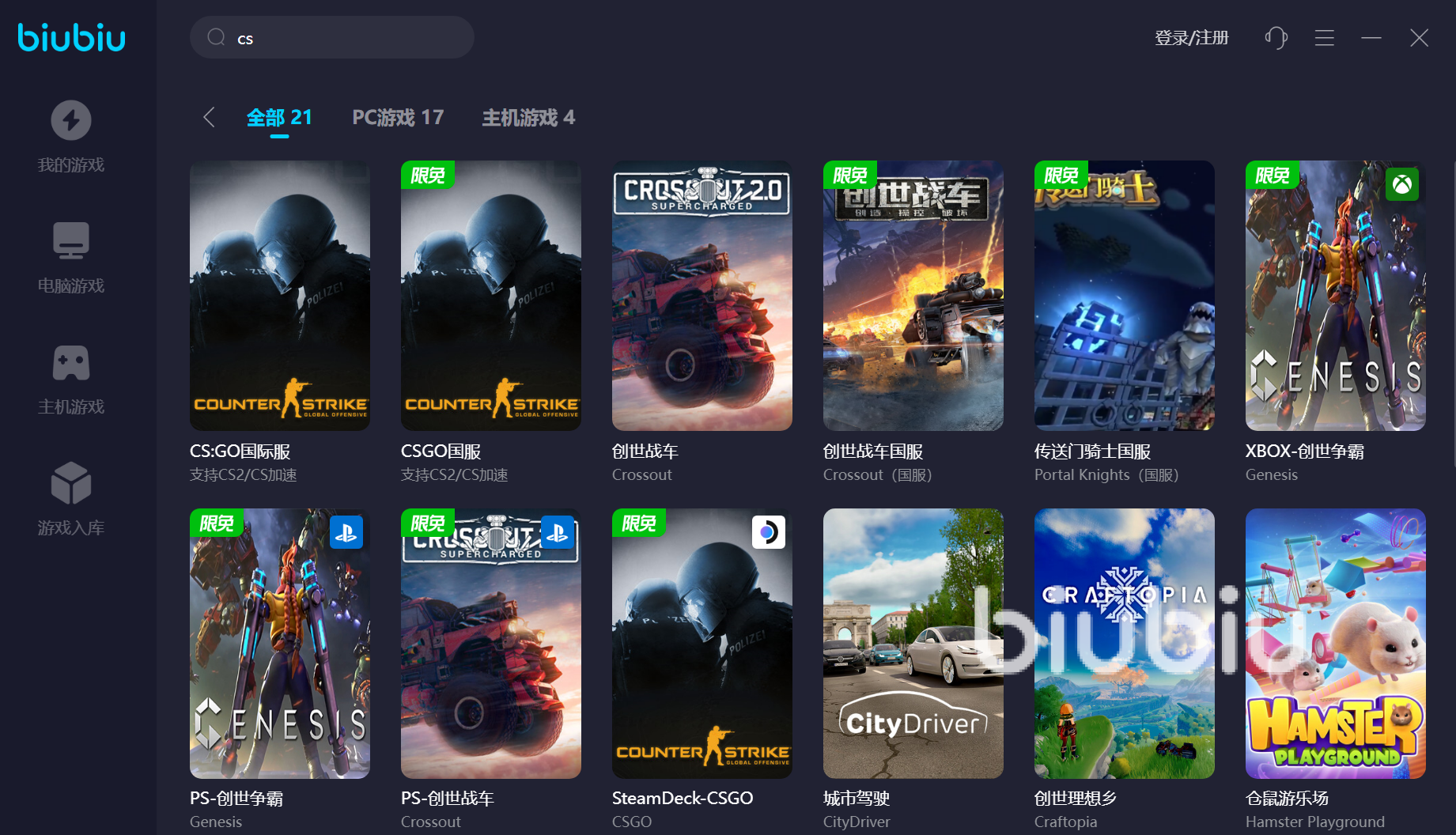Screen dimensions: 1456x835
Task: Open PC games monitor icon in sidebar
Action: 71,241
